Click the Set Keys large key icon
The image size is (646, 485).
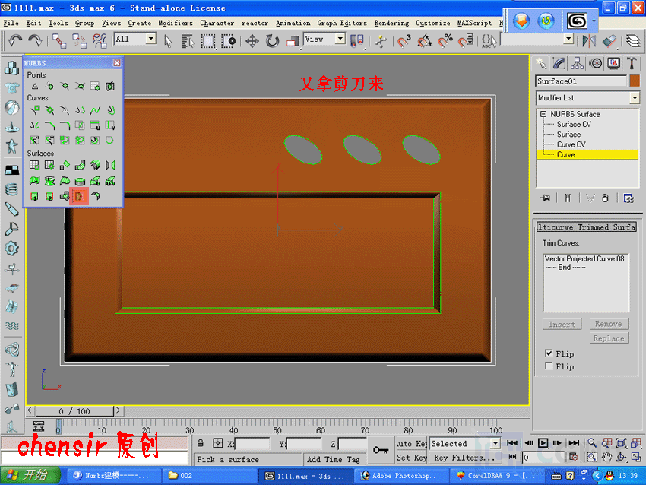pos(381,450)
